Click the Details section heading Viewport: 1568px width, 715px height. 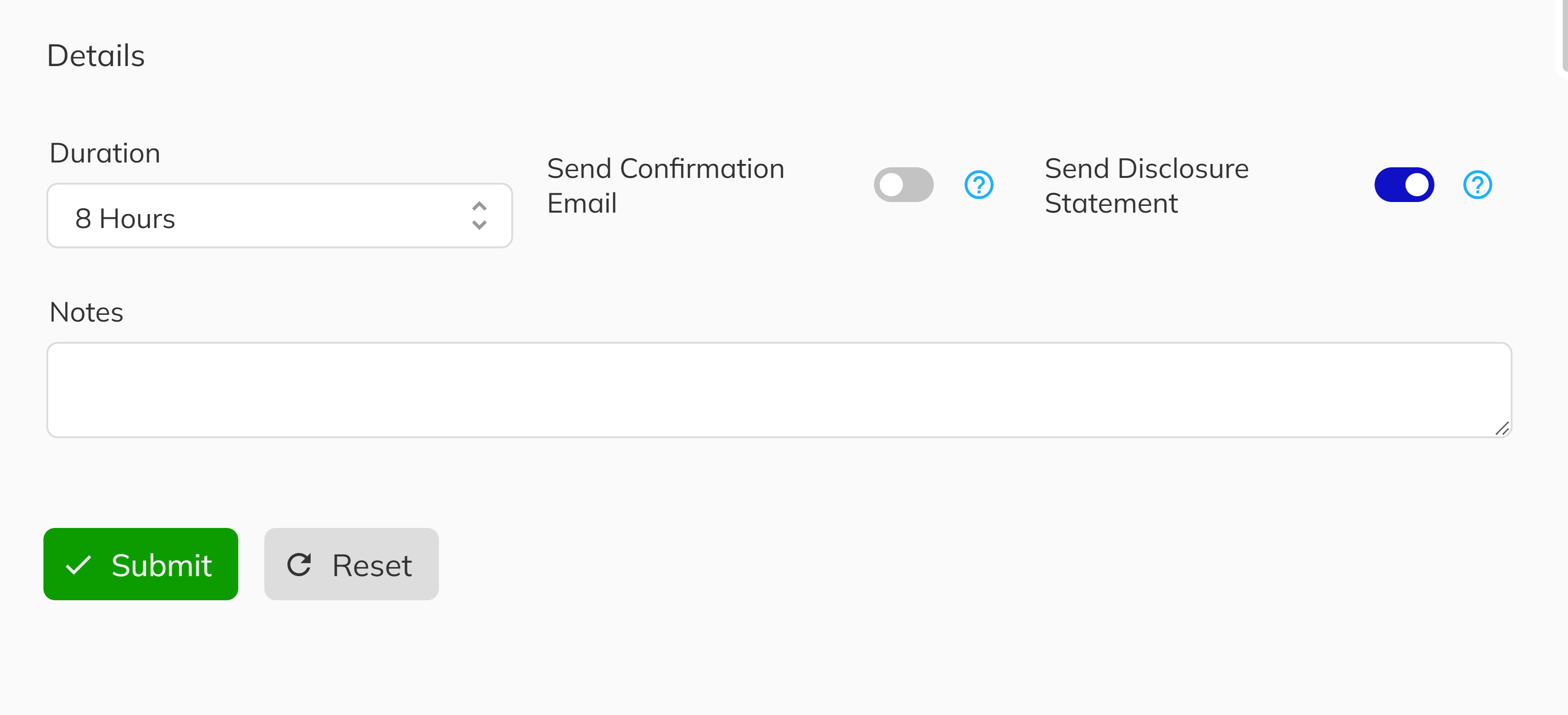95,56
